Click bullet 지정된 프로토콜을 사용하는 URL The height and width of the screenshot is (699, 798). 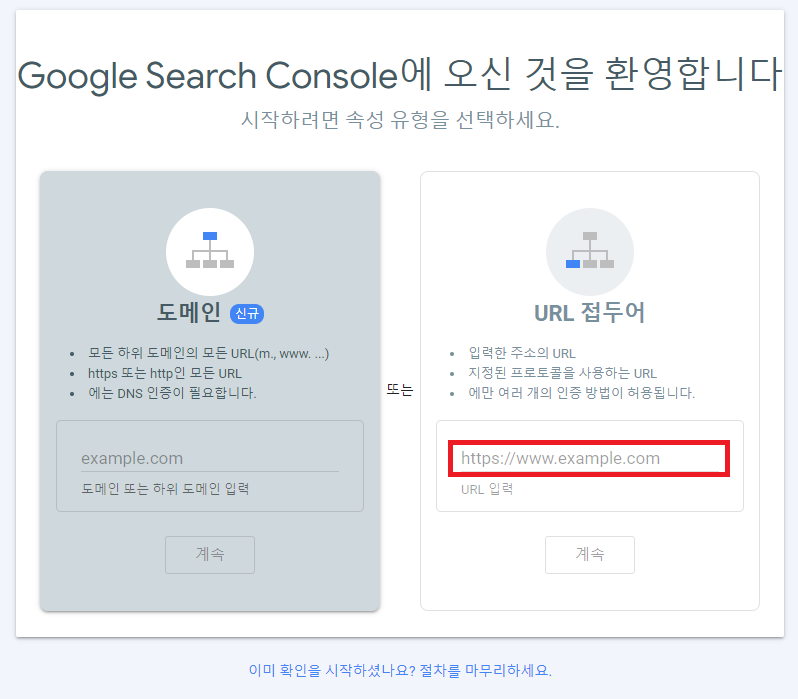[x=562, y=373]
